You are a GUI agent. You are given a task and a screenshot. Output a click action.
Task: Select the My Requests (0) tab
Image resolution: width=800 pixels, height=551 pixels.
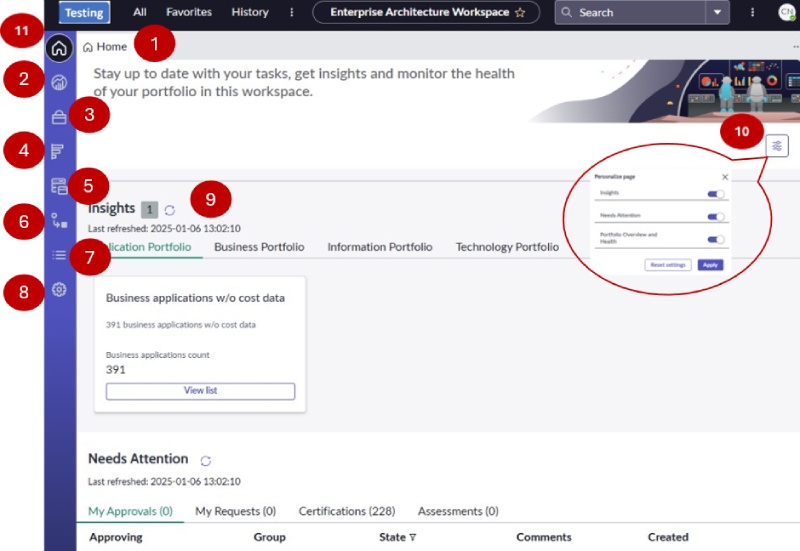point(236,511)
